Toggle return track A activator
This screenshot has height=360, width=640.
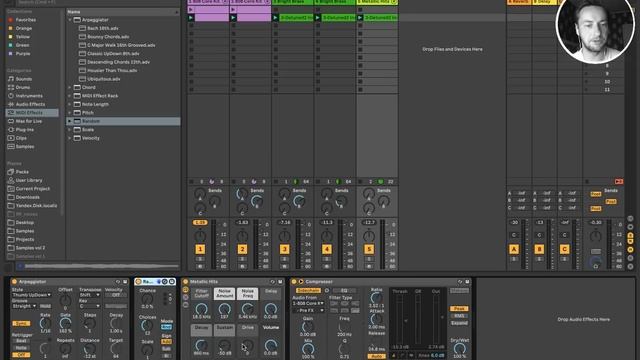(514, 249)
